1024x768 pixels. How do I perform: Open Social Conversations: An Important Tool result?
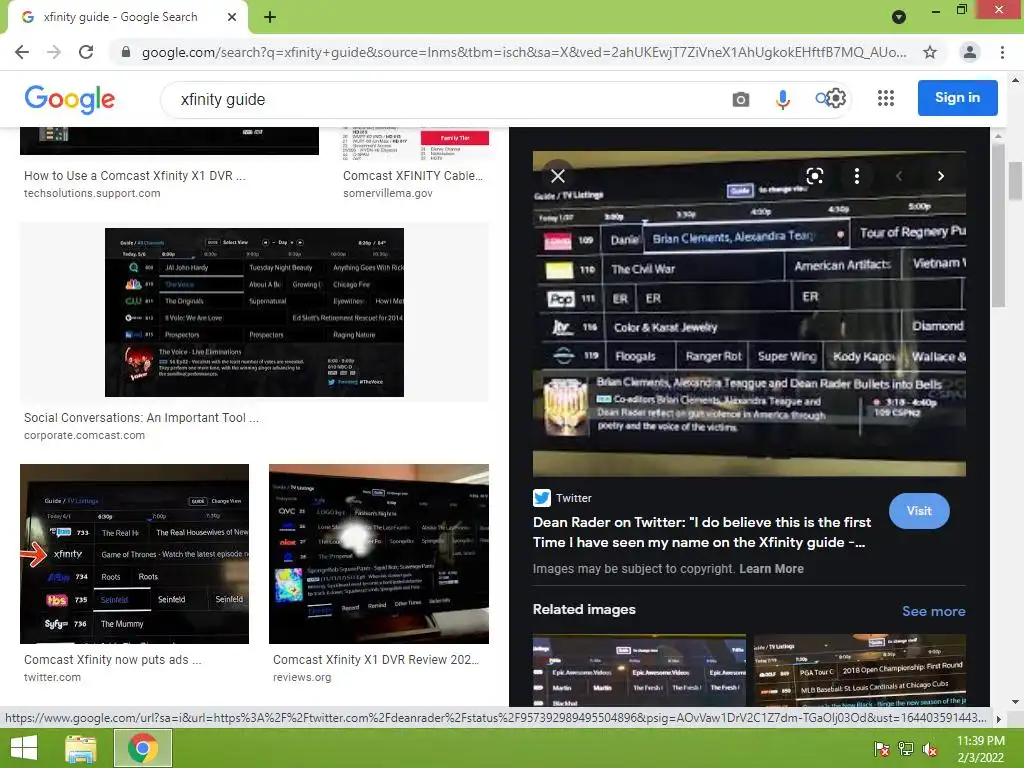[x=141, y=418]
